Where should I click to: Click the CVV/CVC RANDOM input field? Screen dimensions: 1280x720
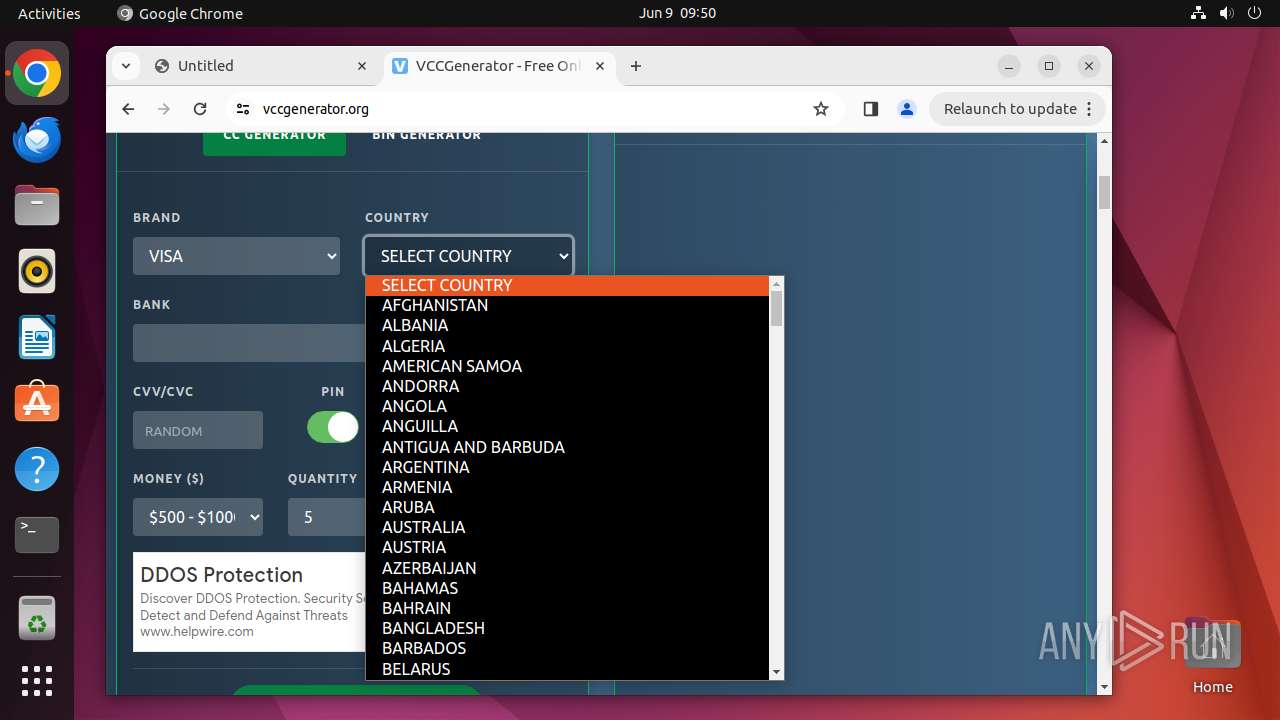(x=198, y=430)
